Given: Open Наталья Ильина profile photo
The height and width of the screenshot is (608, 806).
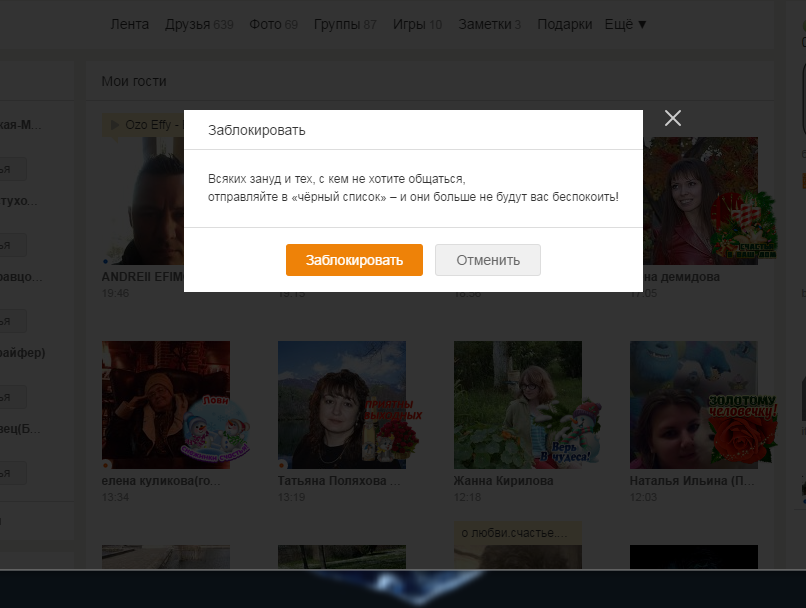Looking at the screenshot, I should 693,404.
